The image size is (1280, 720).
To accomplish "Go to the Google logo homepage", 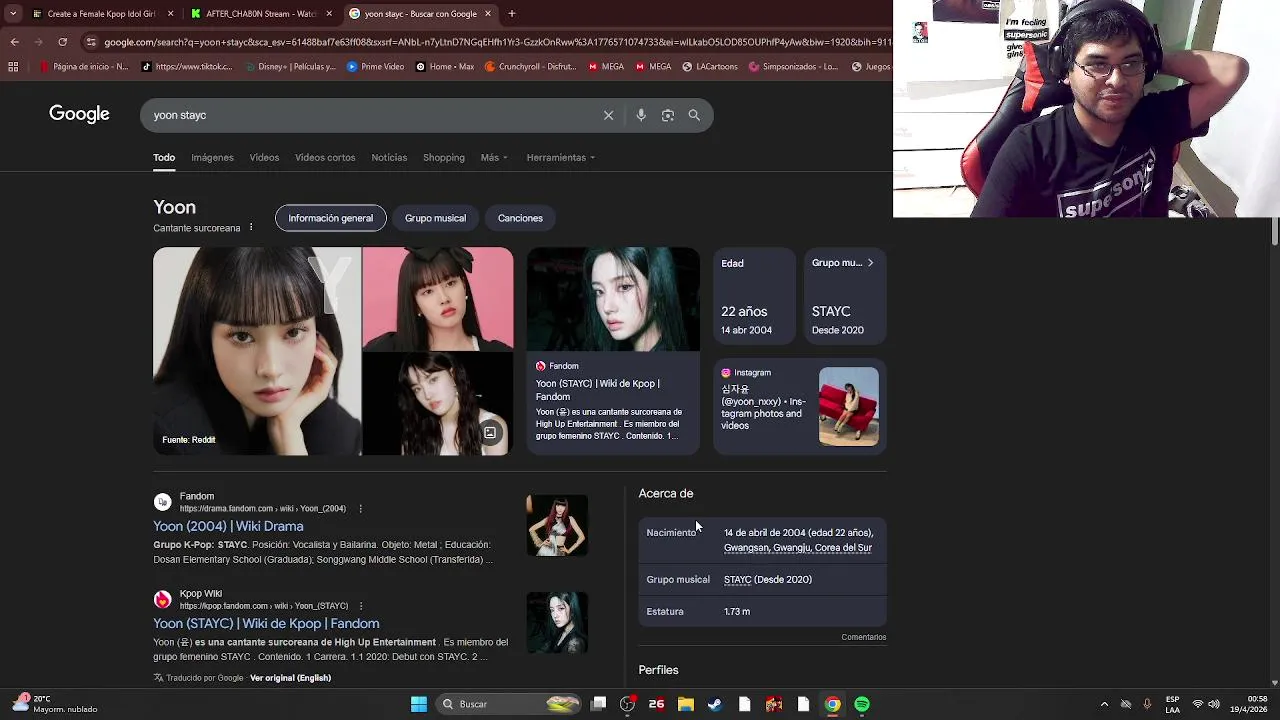I will pyautogui.click(x=79, y=114).
